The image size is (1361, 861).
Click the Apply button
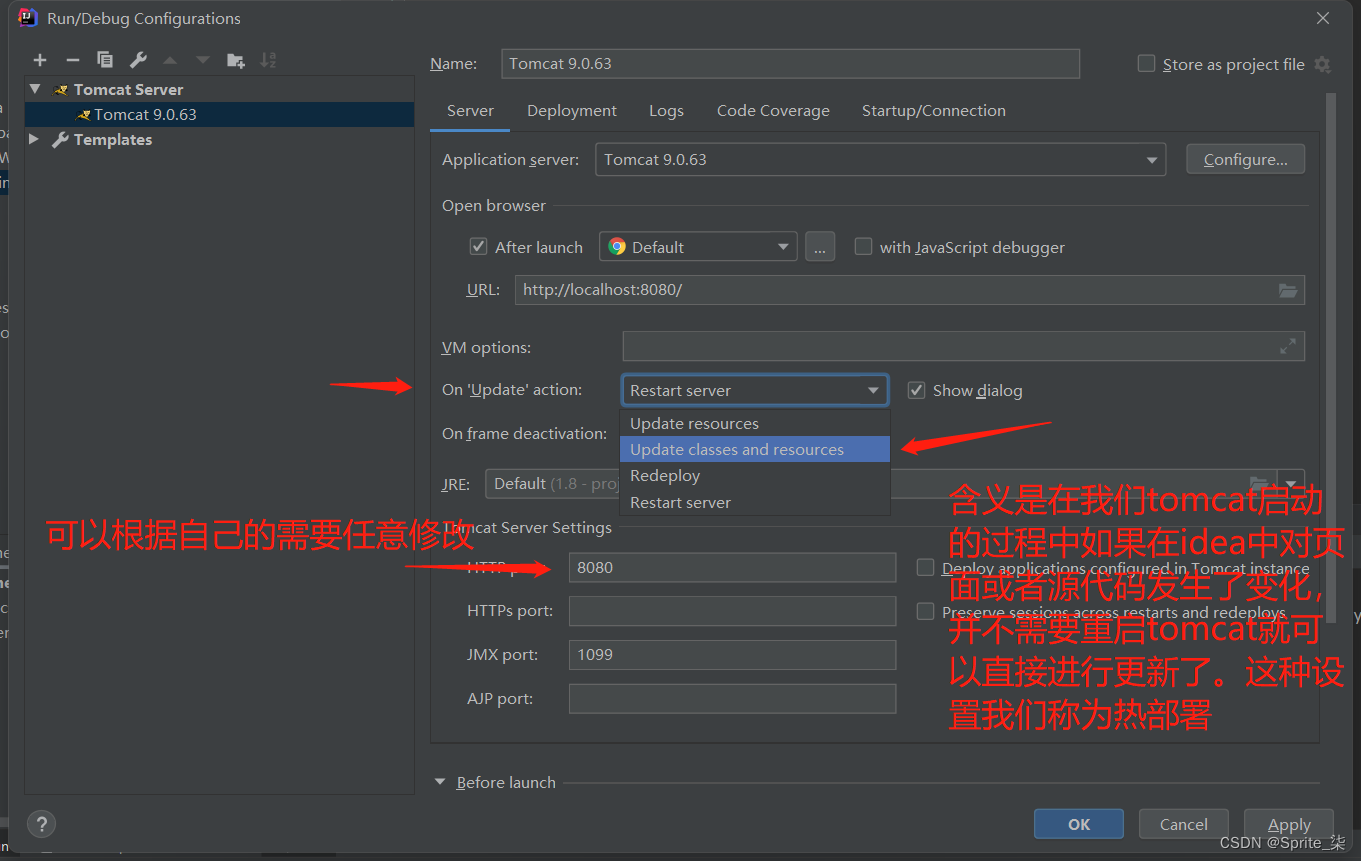[x=1289, y=824]
